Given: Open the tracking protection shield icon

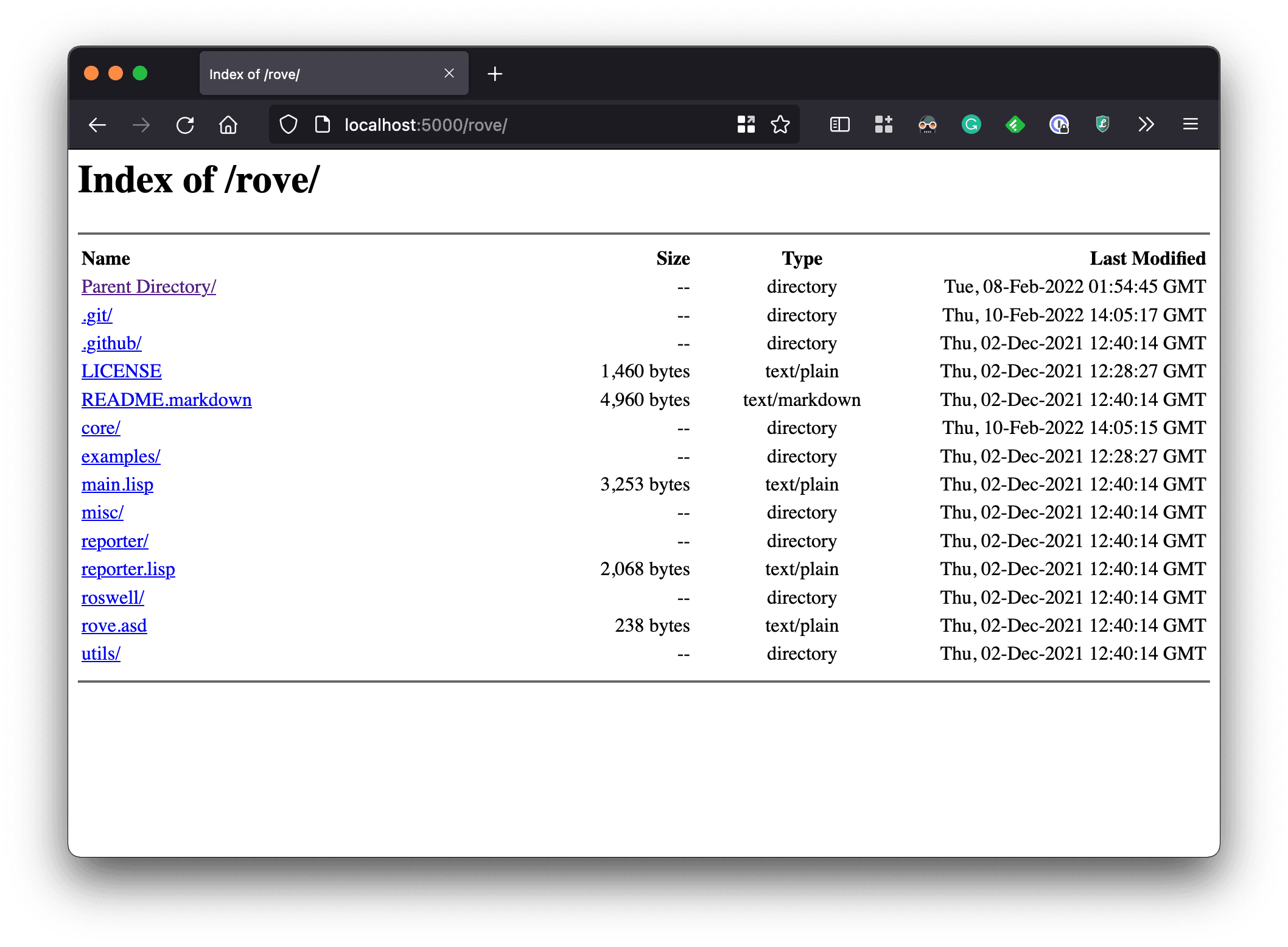Looking at the screenshot, I should 289,125.
